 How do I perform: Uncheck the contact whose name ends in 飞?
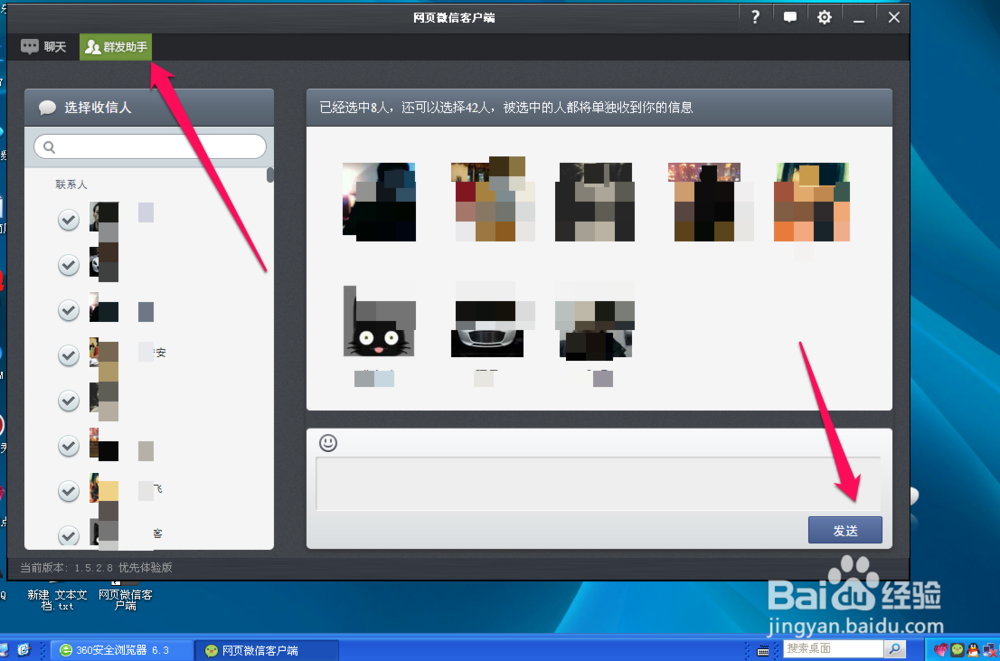point(68,491)
